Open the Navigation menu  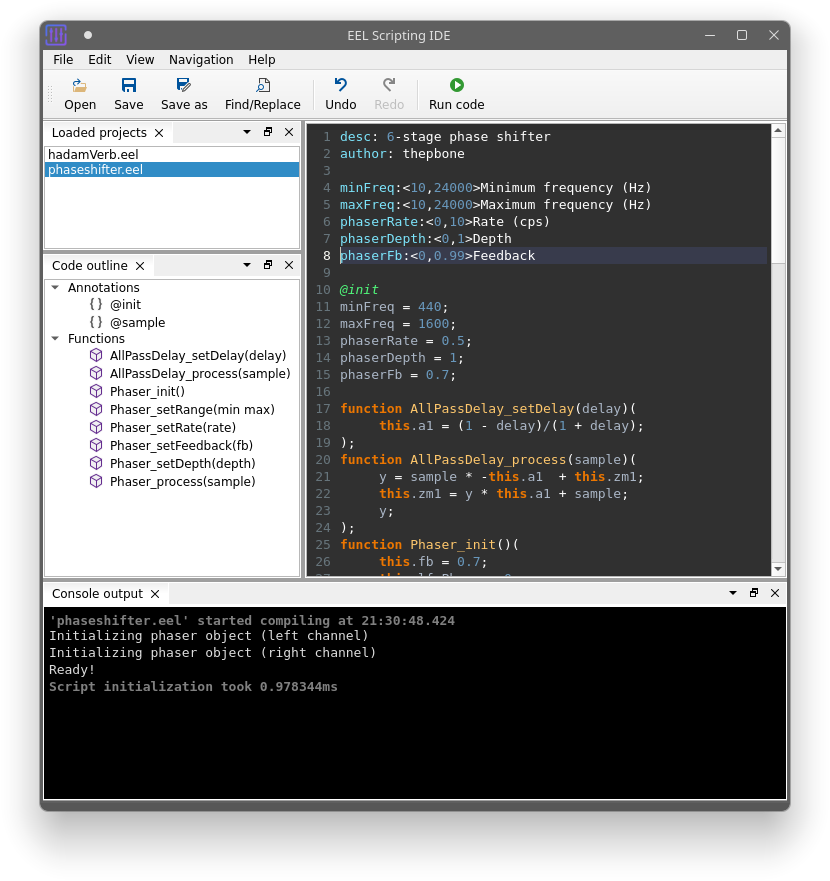(201, 60)
